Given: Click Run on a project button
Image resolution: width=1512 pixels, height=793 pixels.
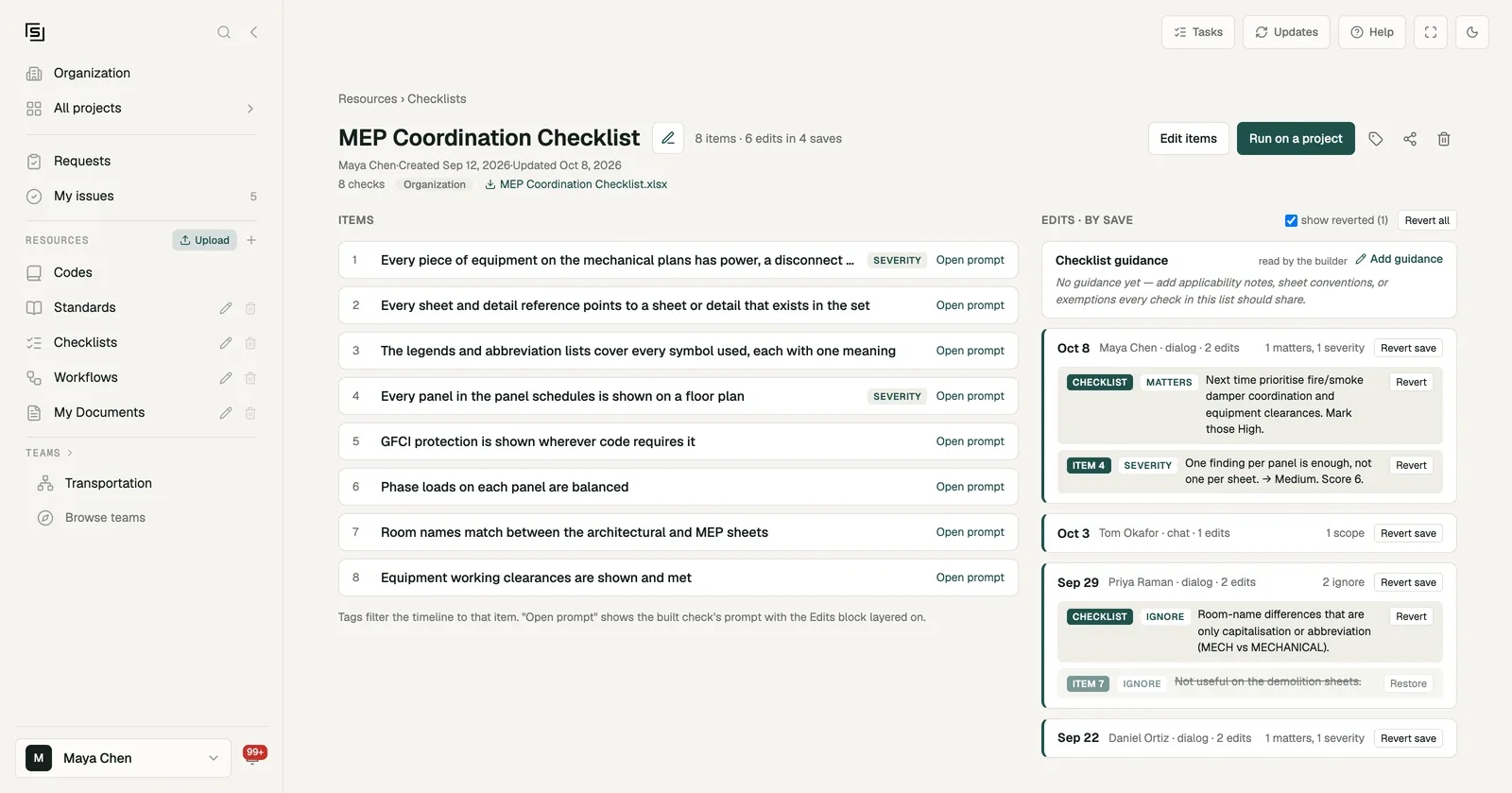Looking at the screenshot, I should pyautogui.click(x=1296, y=138).
